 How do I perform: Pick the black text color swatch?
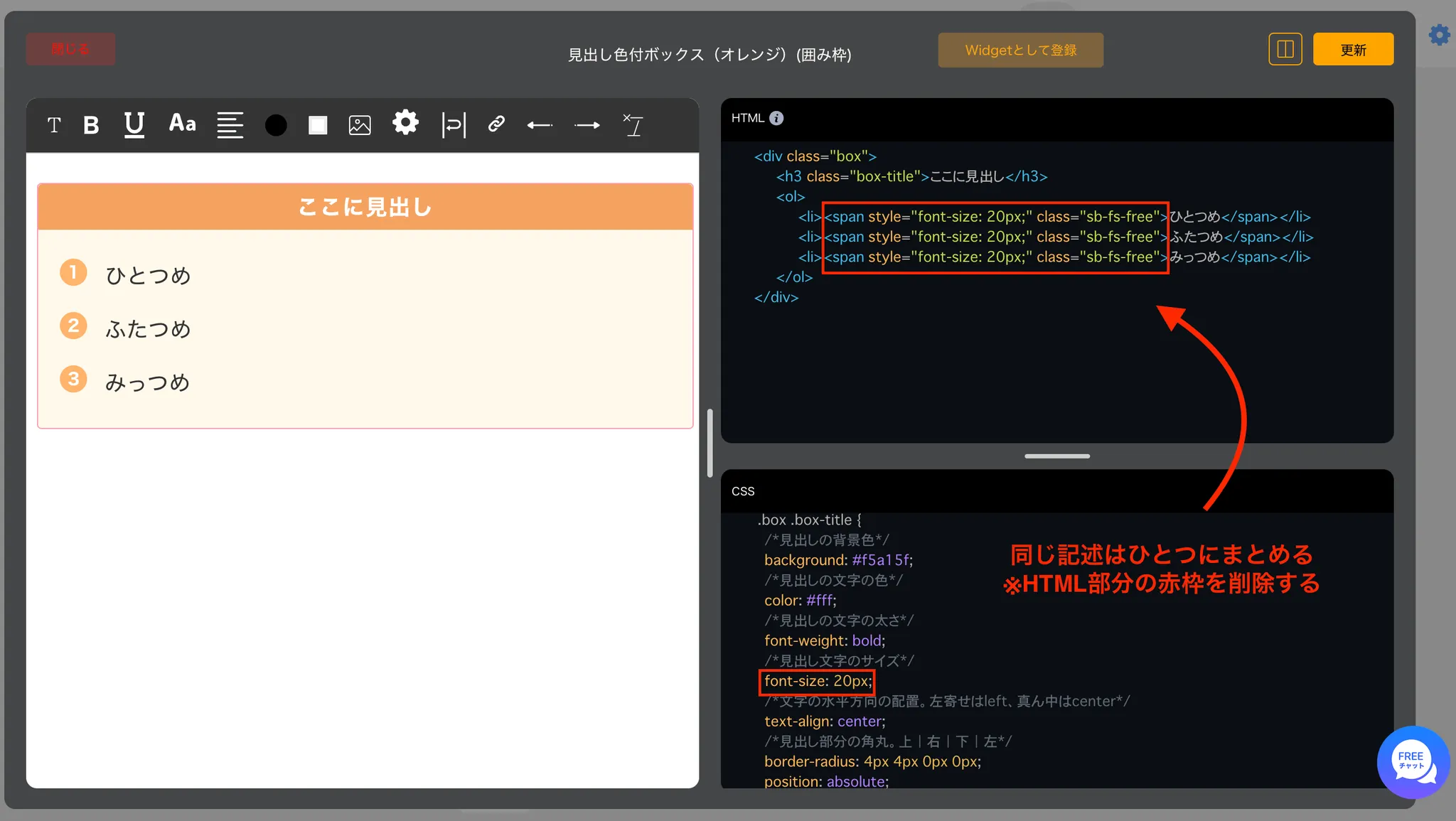(276, 125)
